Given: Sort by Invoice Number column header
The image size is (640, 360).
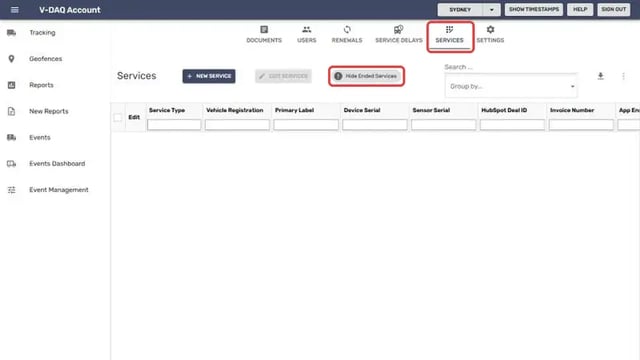Looking at the screenshot, I should [572, 110].
